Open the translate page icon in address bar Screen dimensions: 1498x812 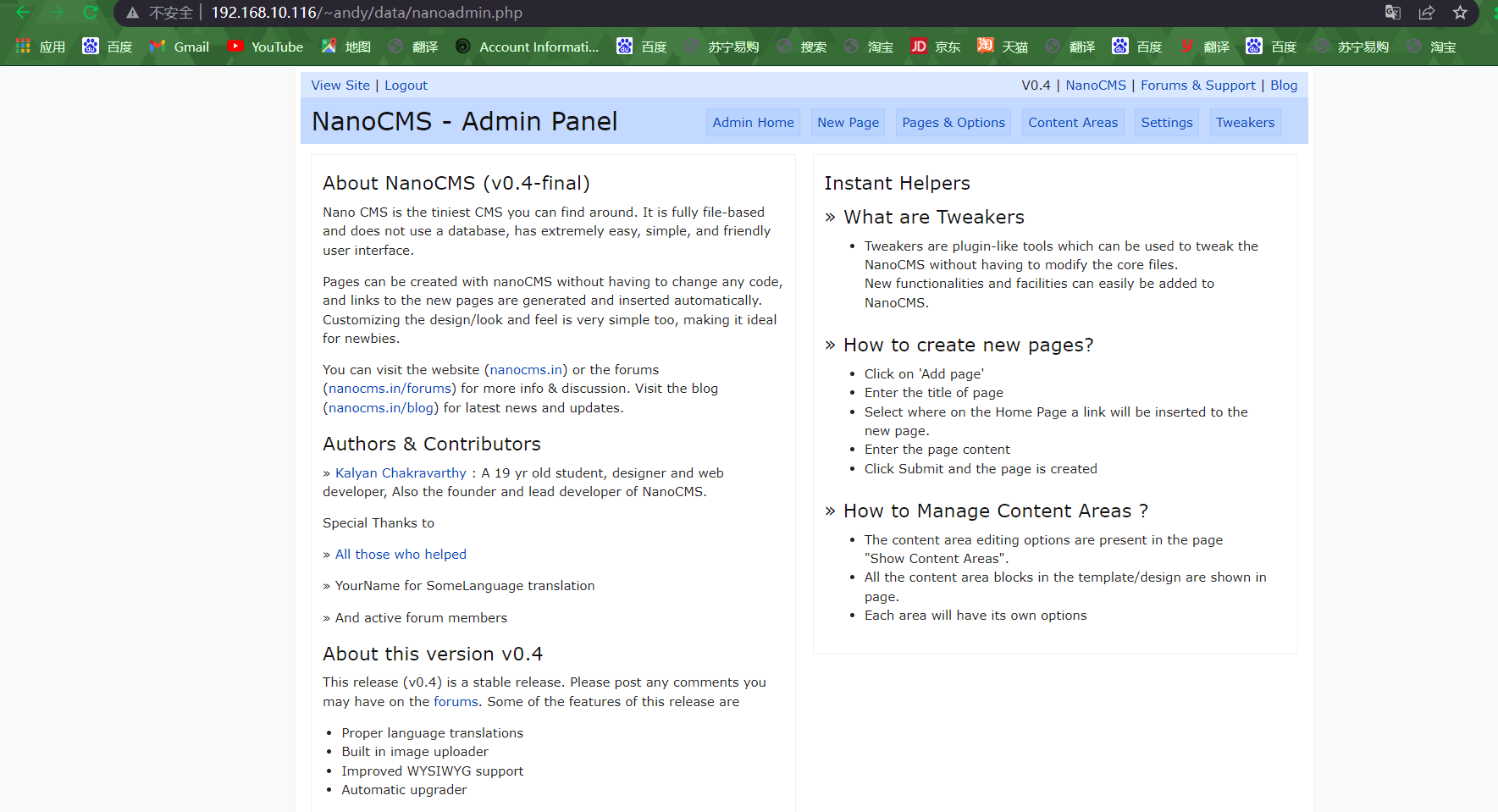[x=1393, y=13]
